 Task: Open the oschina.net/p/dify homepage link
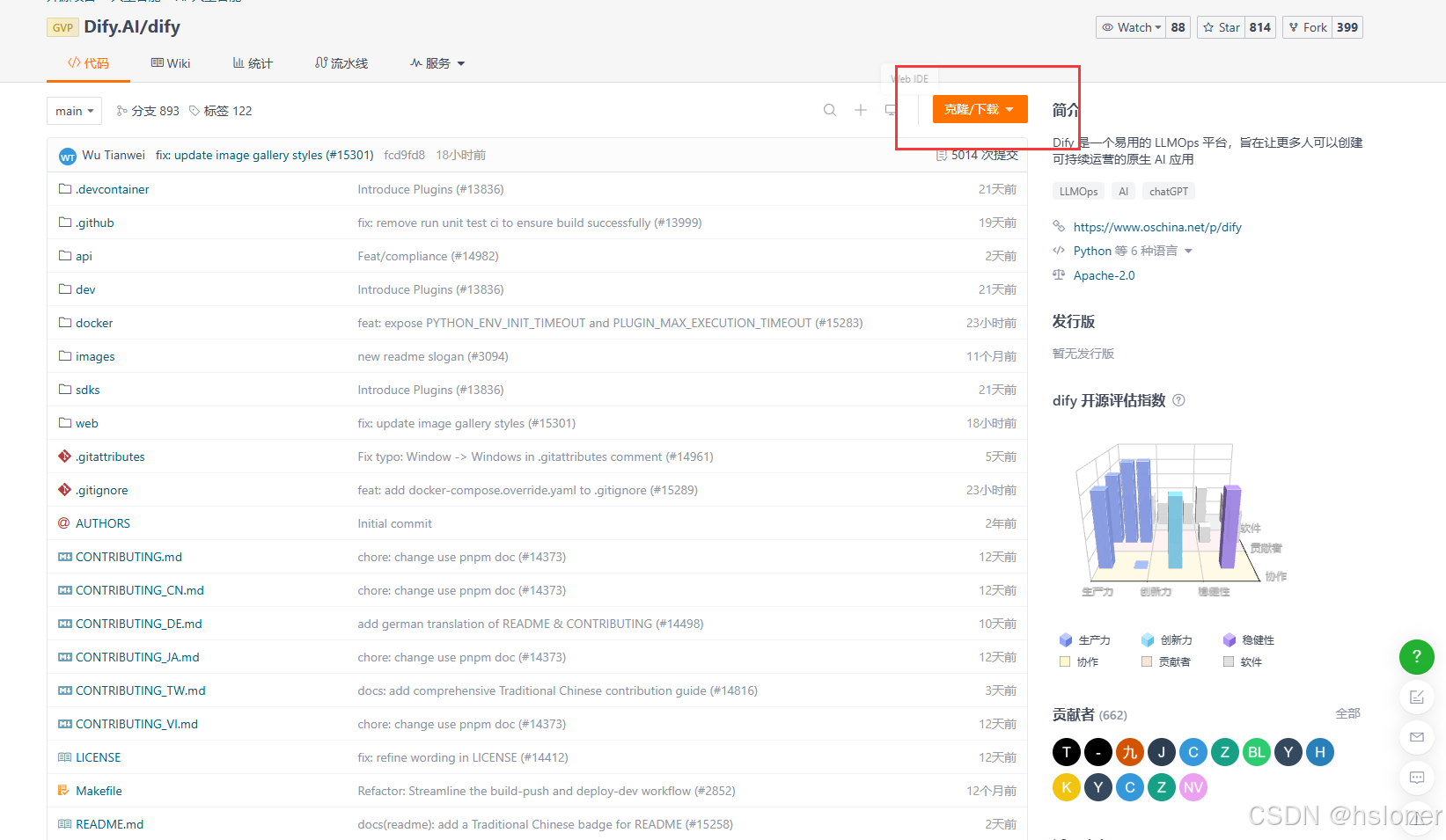[1157, 227]
